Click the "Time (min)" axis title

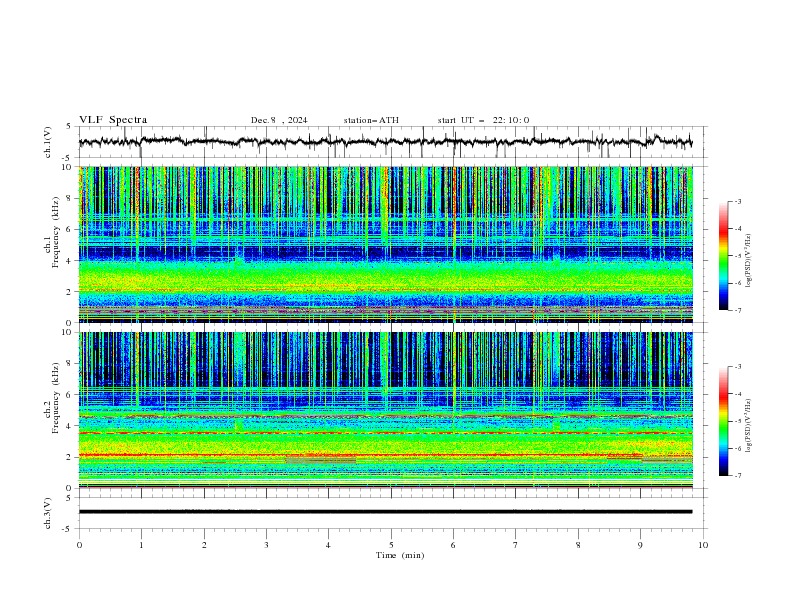point(400,555)
